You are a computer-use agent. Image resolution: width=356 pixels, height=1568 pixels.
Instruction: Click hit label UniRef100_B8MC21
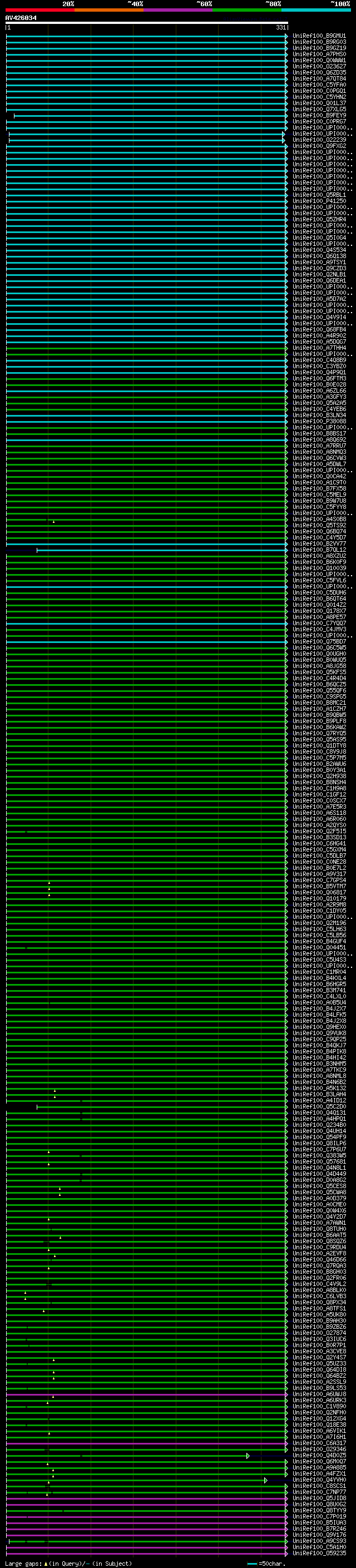[319, 703]
